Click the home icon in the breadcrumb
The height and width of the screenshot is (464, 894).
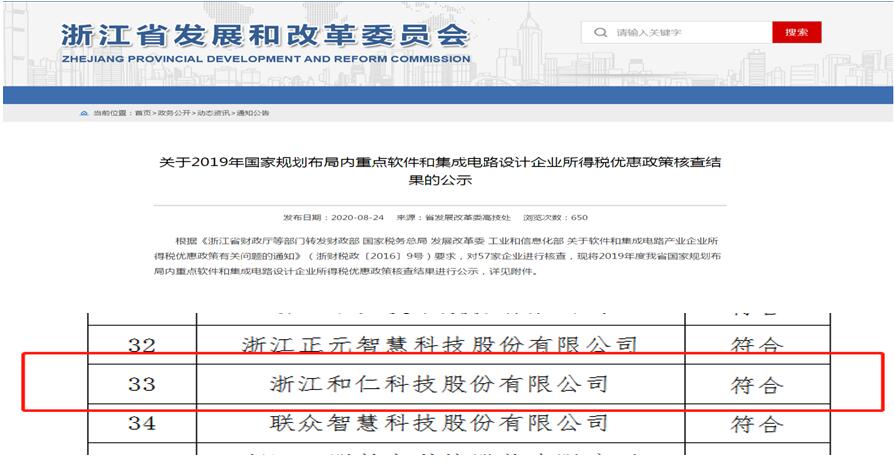(84, 113)
